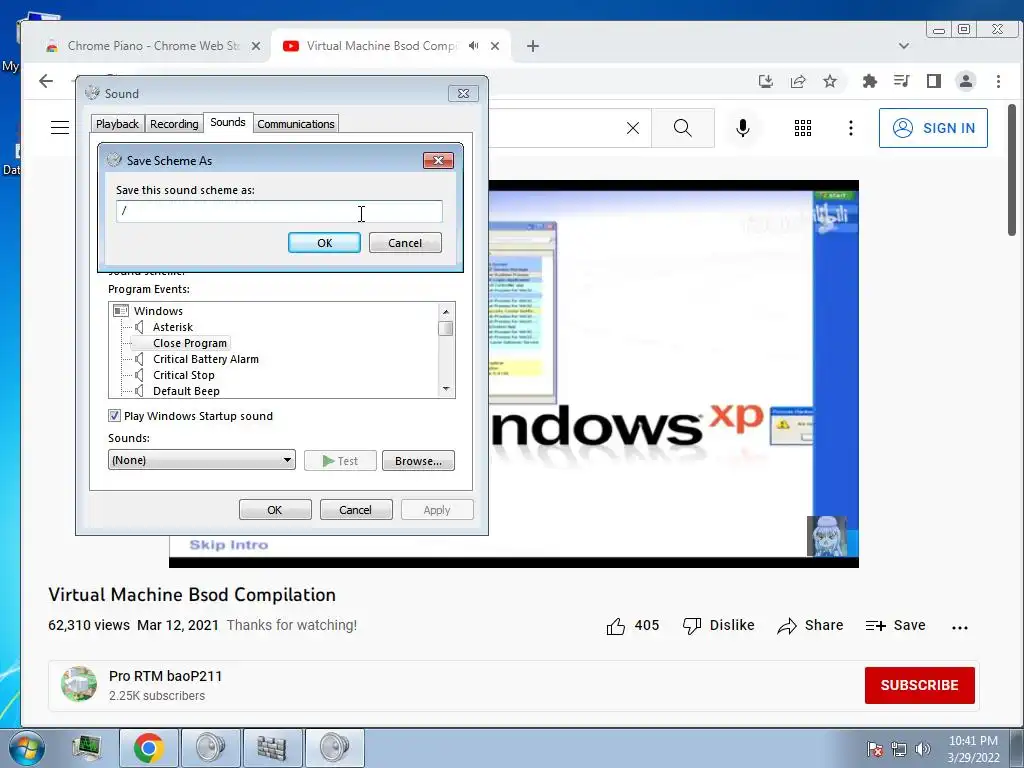The width and height of the screenshot is (1024, 768).
Task: Click the network tray icon
Action: click(899, 749)
